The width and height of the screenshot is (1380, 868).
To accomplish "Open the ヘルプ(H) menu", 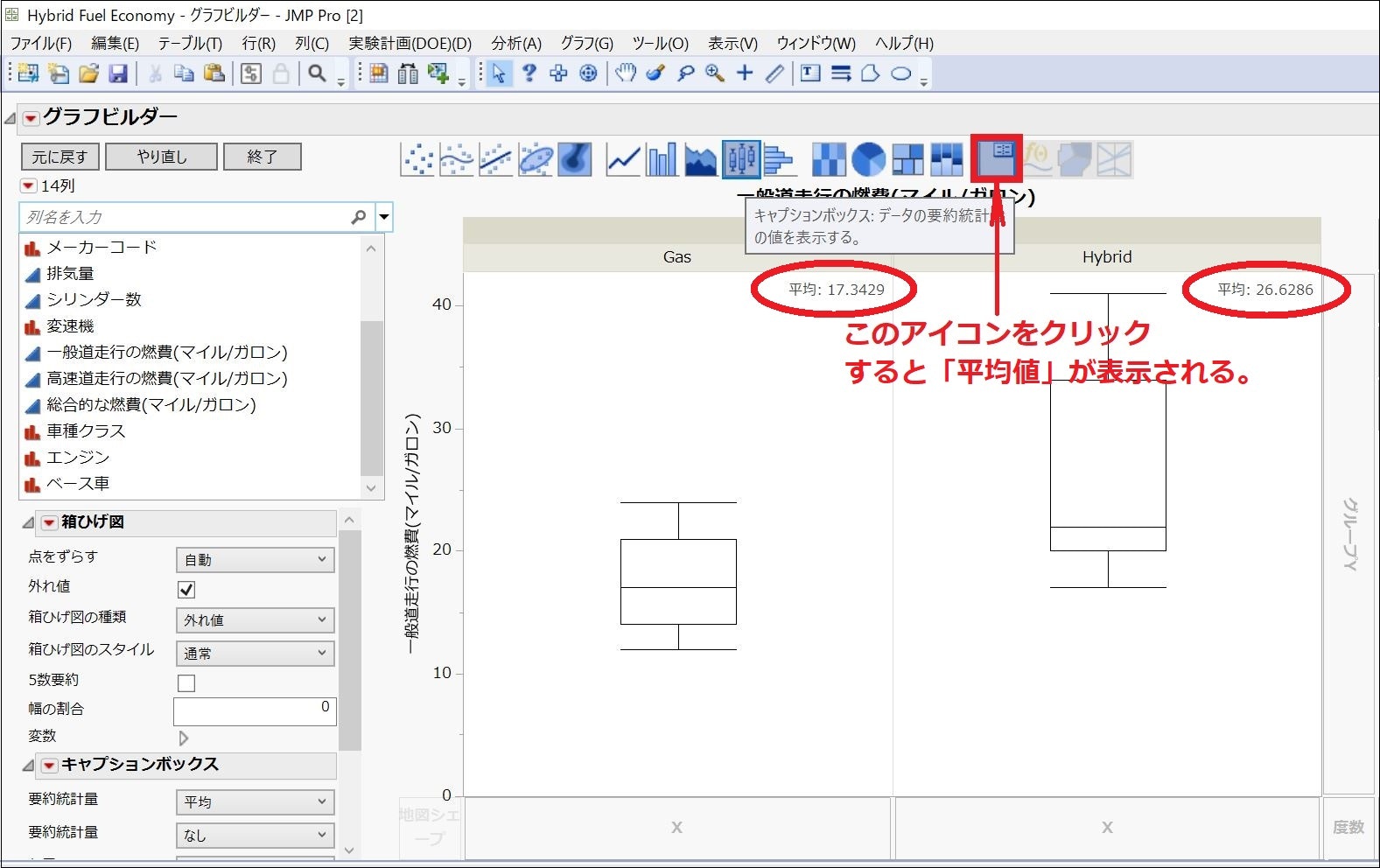I will pyautogui.click(x=904, y=43).
